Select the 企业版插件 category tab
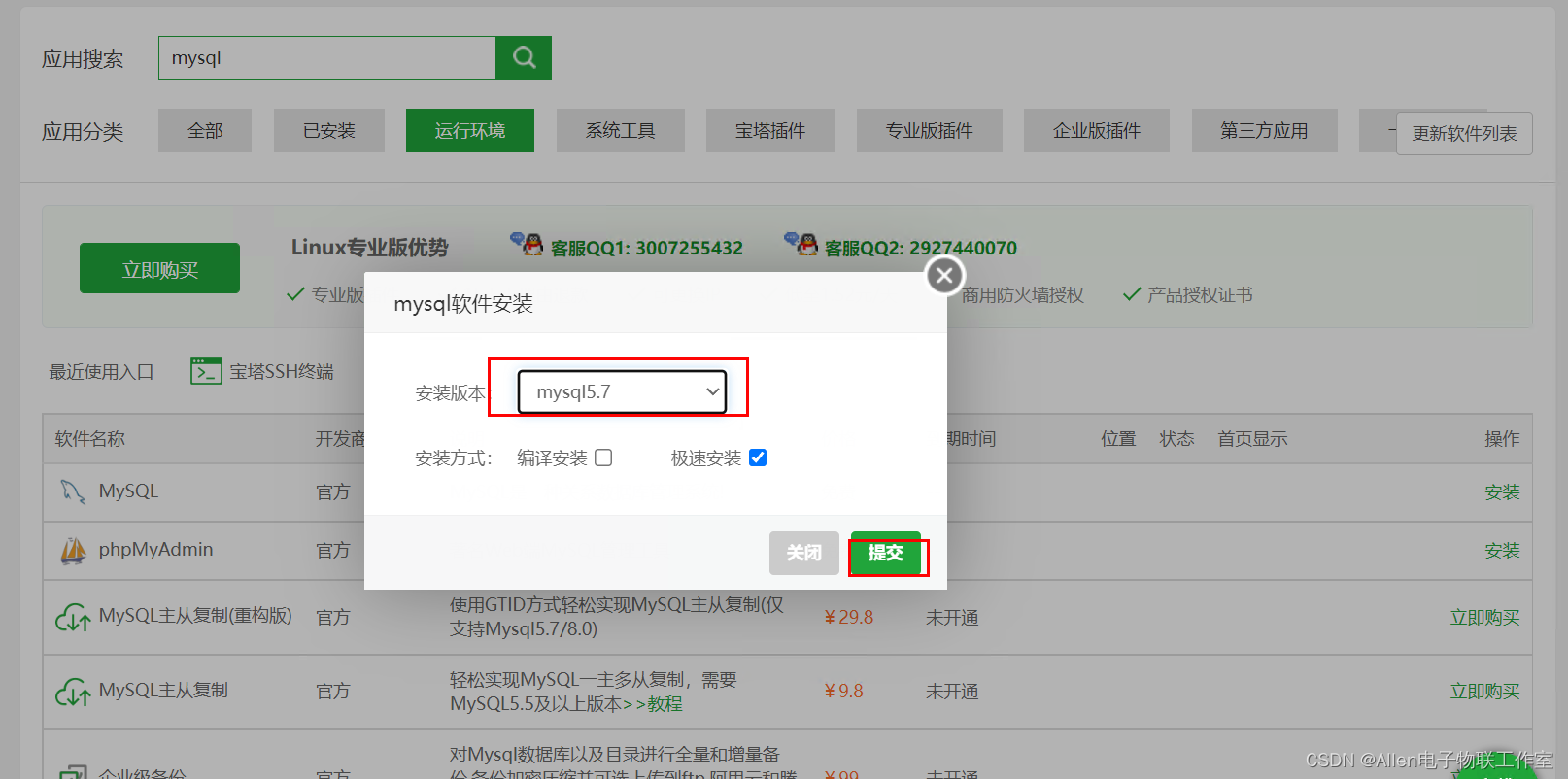Image resolution: width=1568 pixels, height=779 pixels. coord(1097,130)
